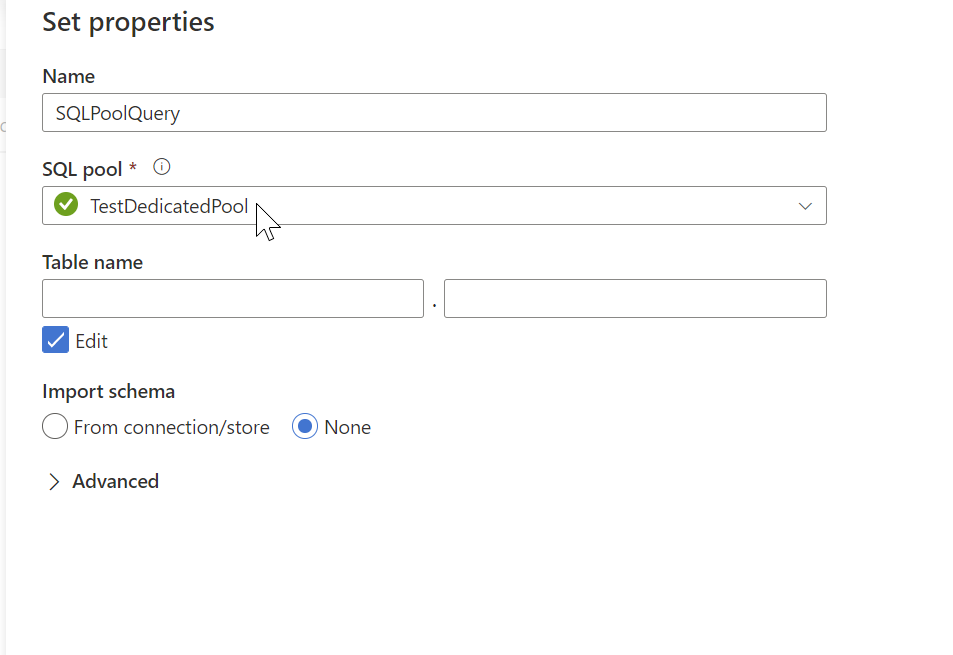Click the Edit checkbox label text

click(x=91, y=341)
